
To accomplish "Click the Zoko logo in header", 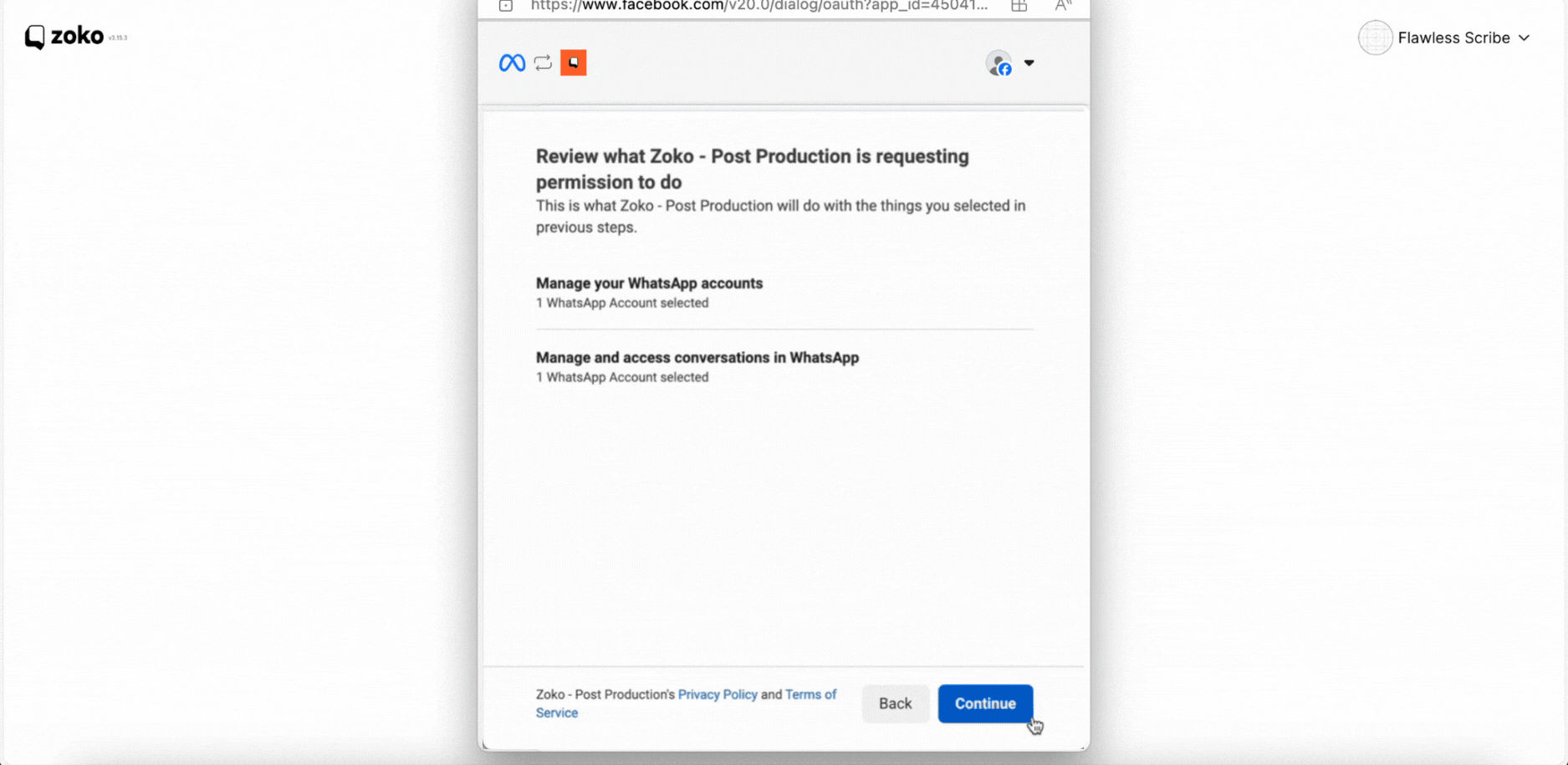I will click(64, 37).
